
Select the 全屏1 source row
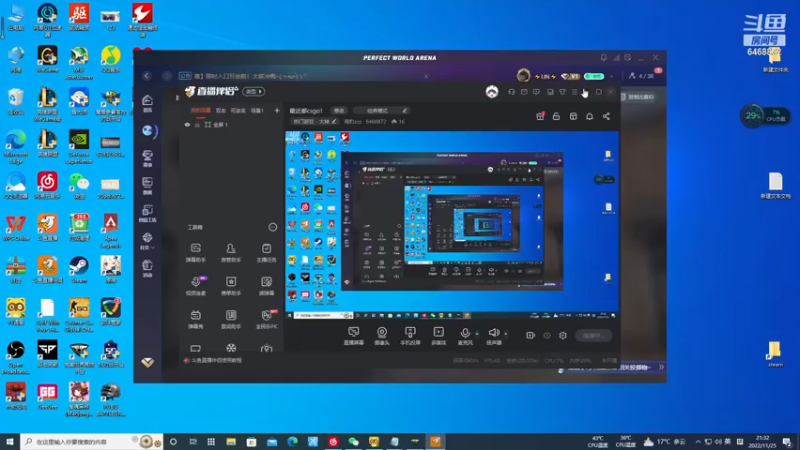point(231,124)
